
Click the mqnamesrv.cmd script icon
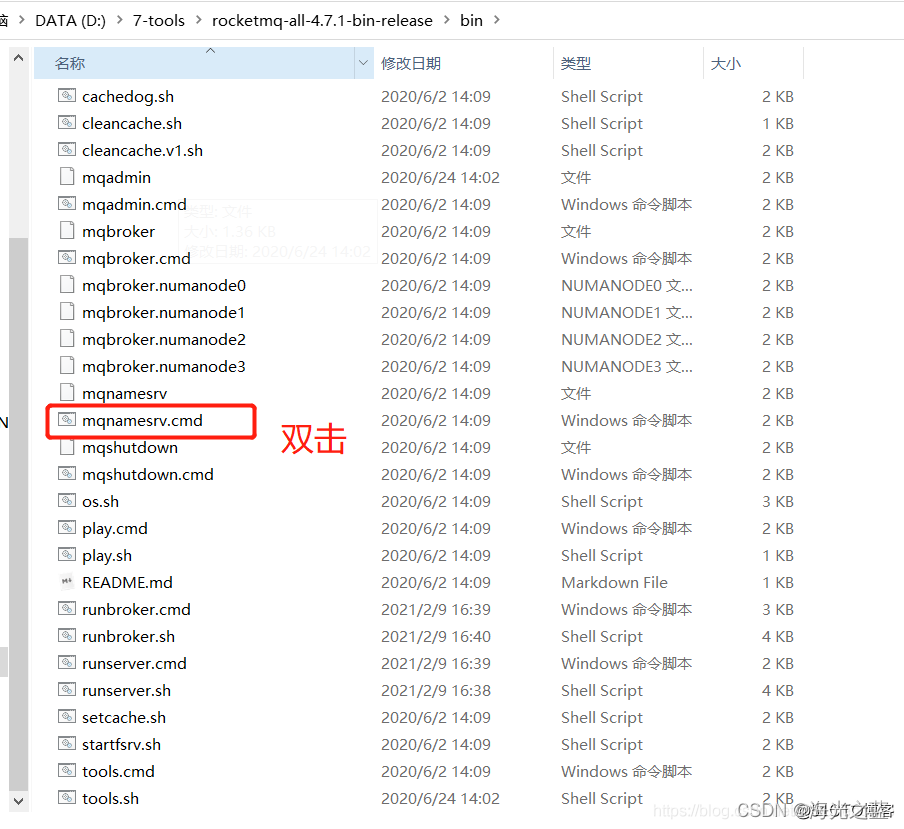(67, 420)
